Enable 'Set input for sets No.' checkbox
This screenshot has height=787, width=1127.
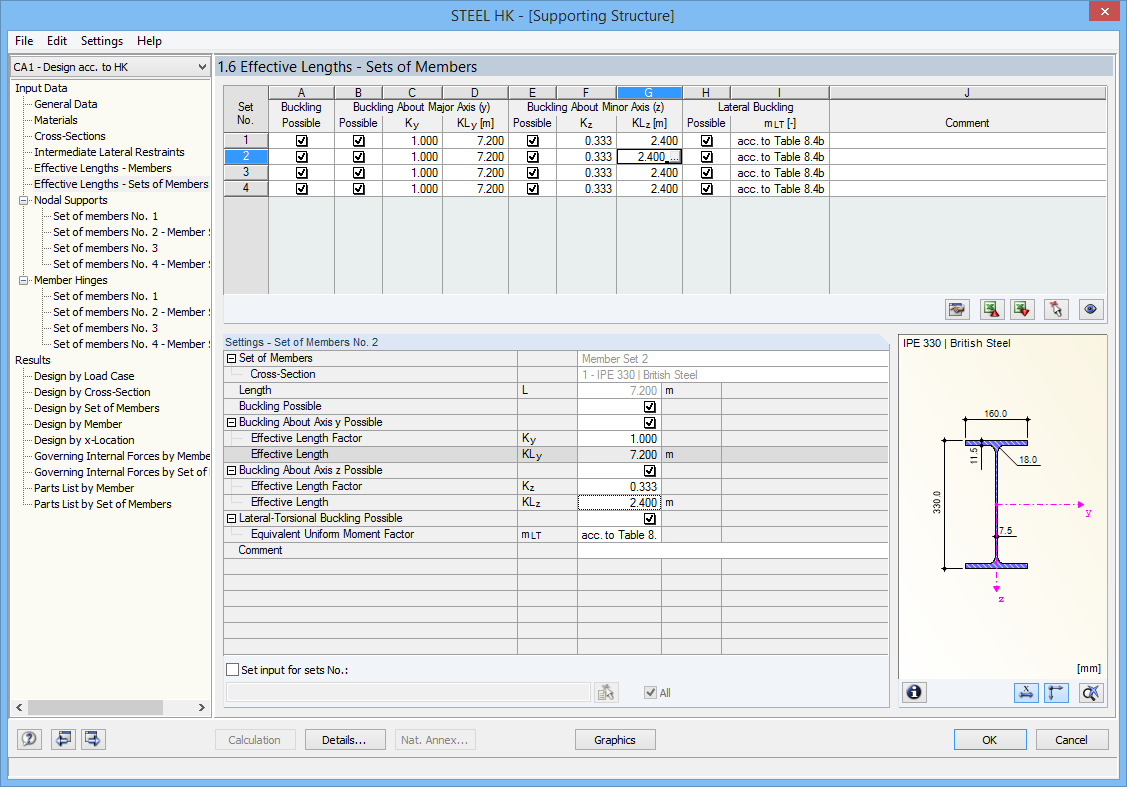tap(233, 670)
